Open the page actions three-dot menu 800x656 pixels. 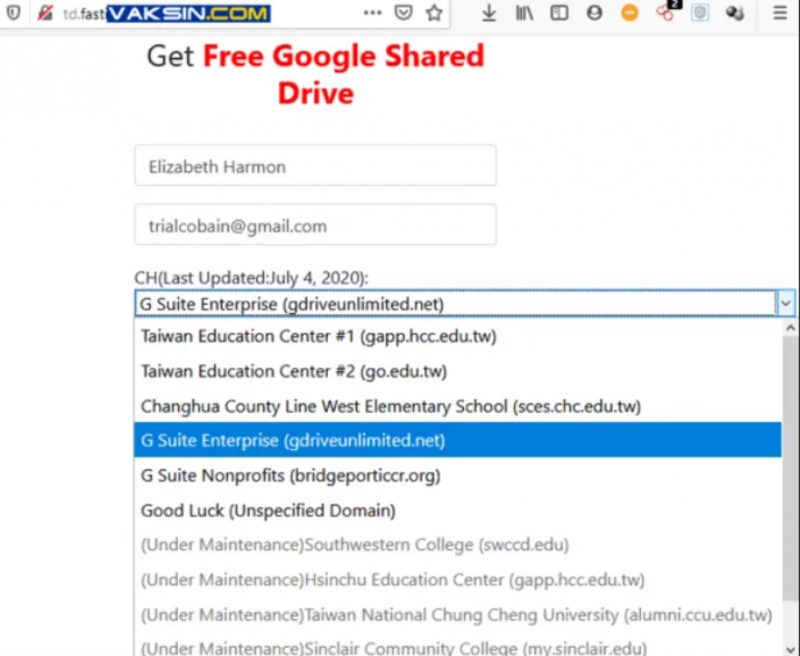(372, 13)
